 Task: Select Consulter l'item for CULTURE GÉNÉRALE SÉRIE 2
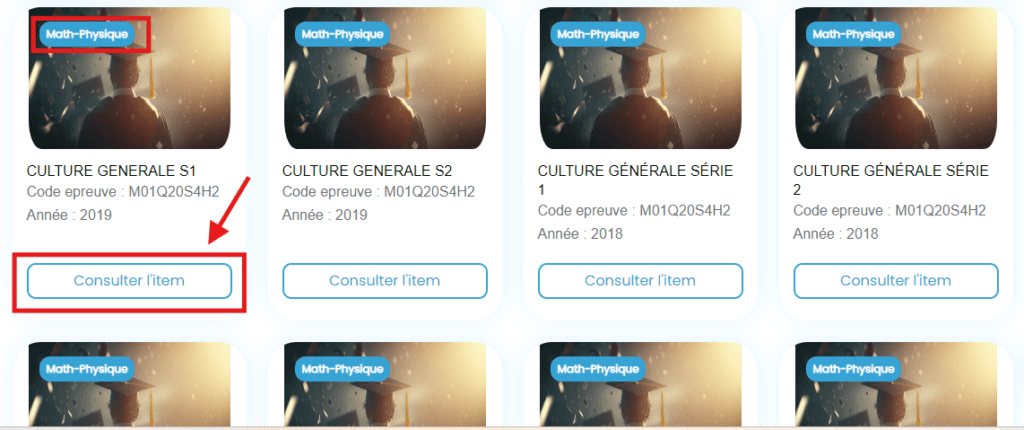click(895, 281)
